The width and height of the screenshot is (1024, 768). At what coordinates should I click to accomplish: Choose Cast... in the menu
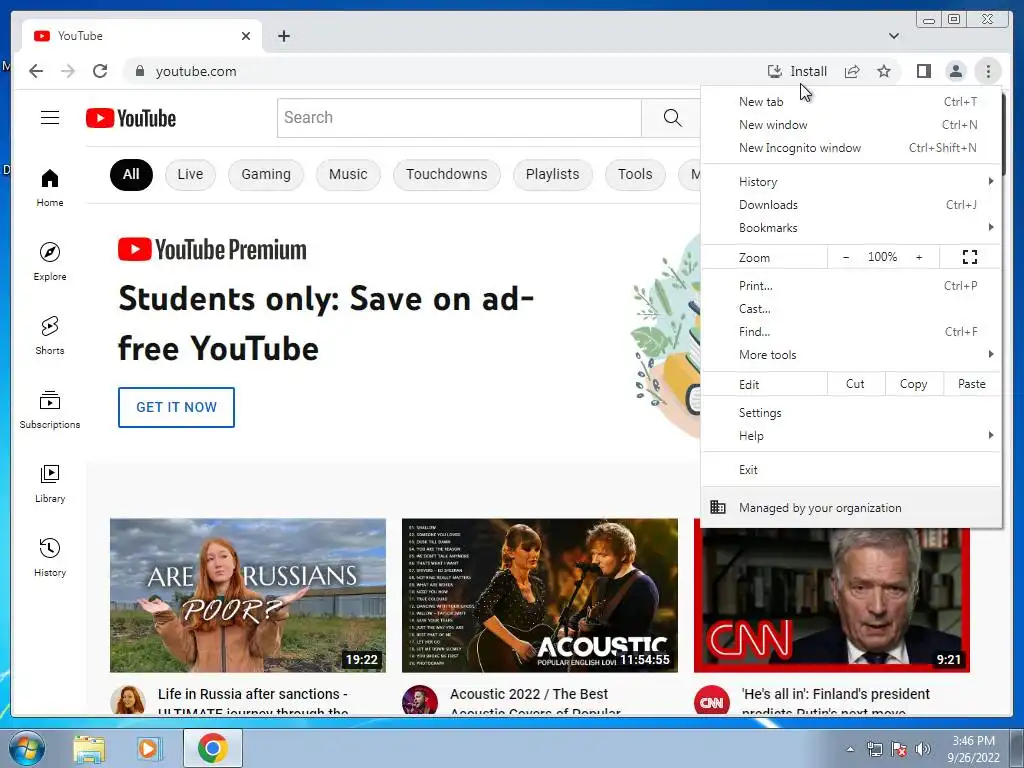coord(851,309)
